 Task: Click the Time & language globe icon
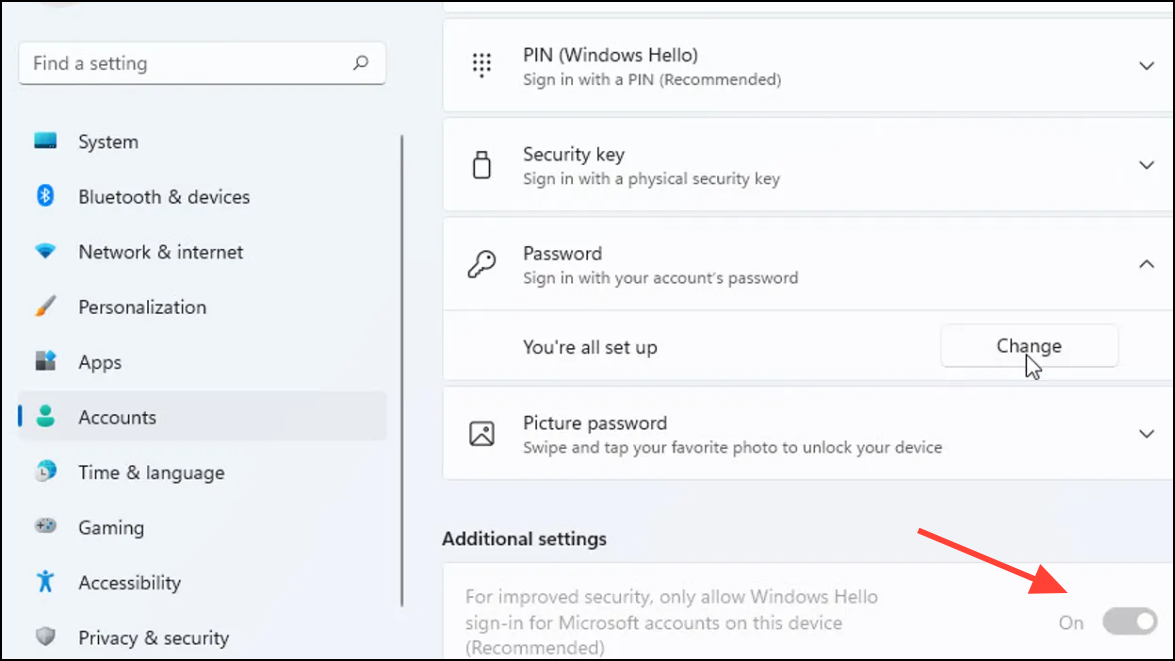coord(45,472)
